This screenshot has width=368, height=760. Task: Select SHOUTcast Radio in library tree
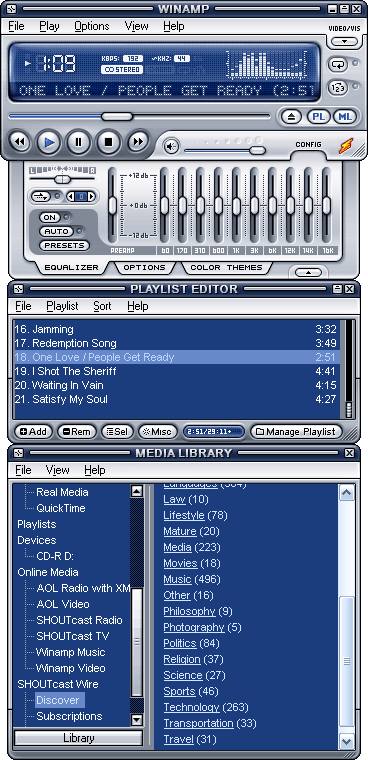tap(80, 620)
